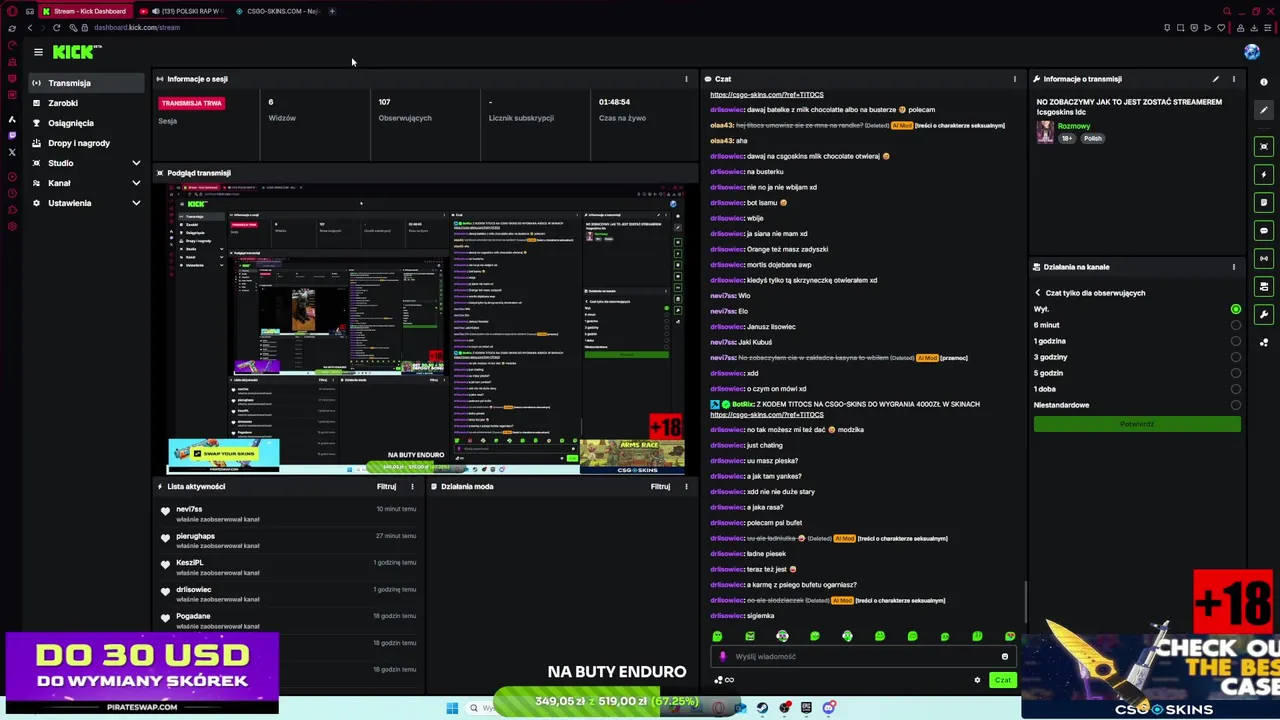1280x720 pixels.
Task: Select the 5 godzin radio option
Action: 1236,373
